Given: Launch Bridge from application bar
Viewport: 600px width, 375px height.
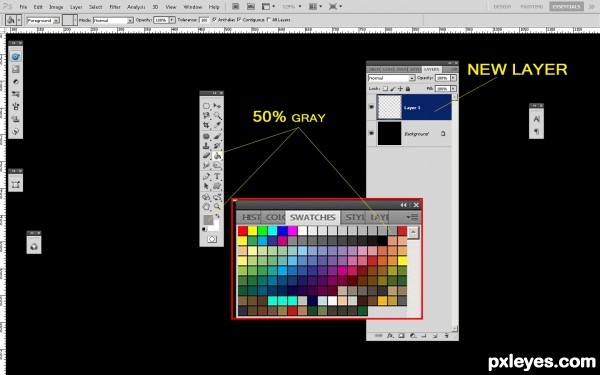Looking at the screenshot, I should (236, 7).
